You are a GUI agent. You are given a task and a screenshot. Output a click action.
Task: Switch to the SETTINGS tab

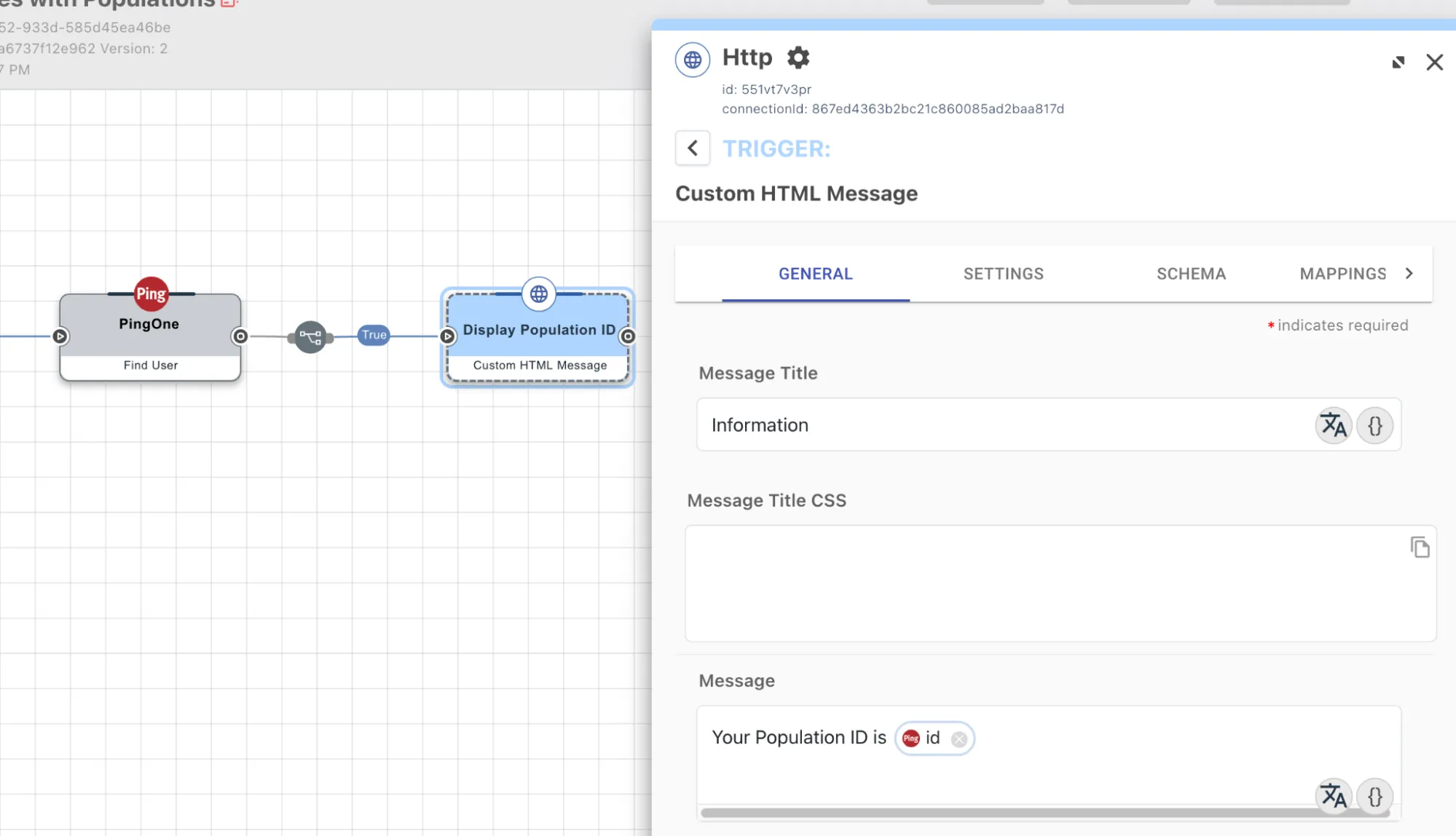[1004, 274]
